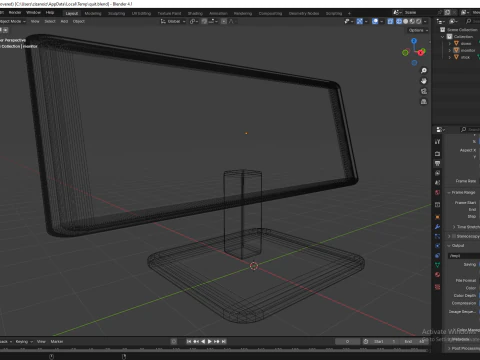
Task: Click the pan view hand gizmo
Action: click(424, 81)
